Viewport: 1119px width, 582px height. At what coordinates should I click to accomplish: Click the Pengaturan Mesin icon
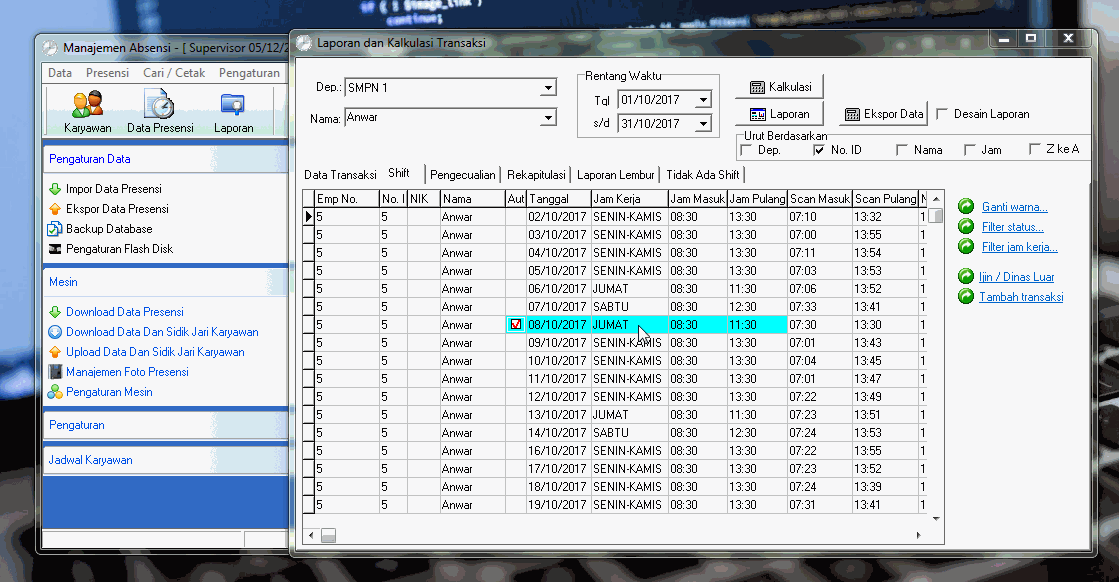pyautogui.click(x=55, y=392)
